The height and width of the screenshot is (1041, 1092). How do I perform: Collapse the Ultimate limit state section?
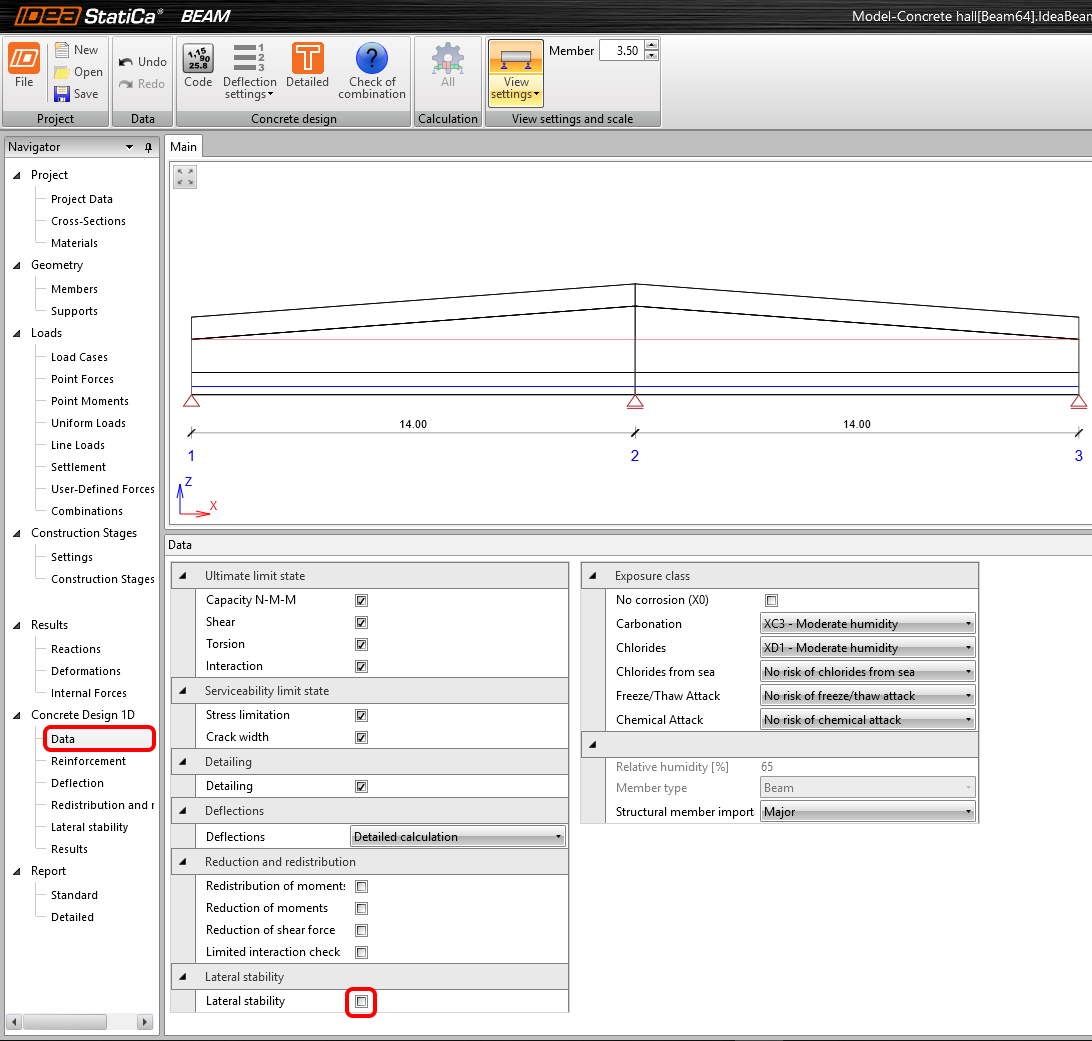pos(182,576)
